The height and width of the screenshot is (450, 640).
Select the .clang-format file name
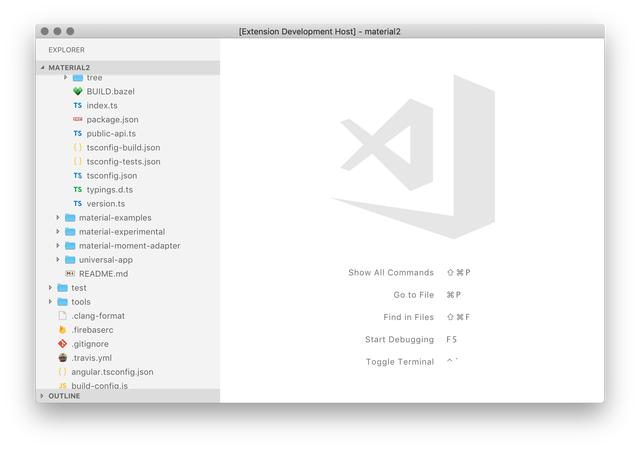coord(98,316)
